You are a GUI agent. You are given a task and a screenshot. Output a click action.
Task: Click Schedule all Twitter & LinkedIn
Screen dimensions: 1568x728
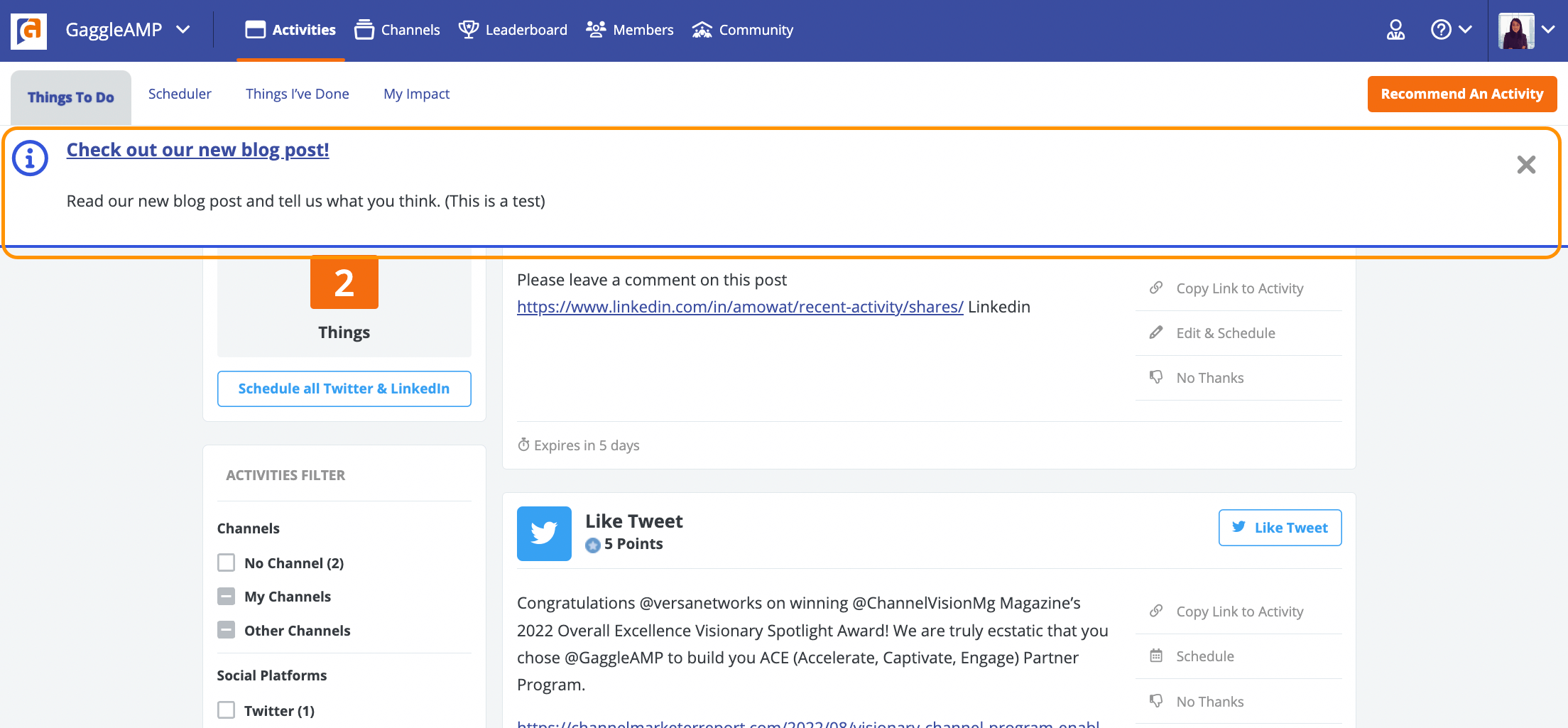pos(344,389)
